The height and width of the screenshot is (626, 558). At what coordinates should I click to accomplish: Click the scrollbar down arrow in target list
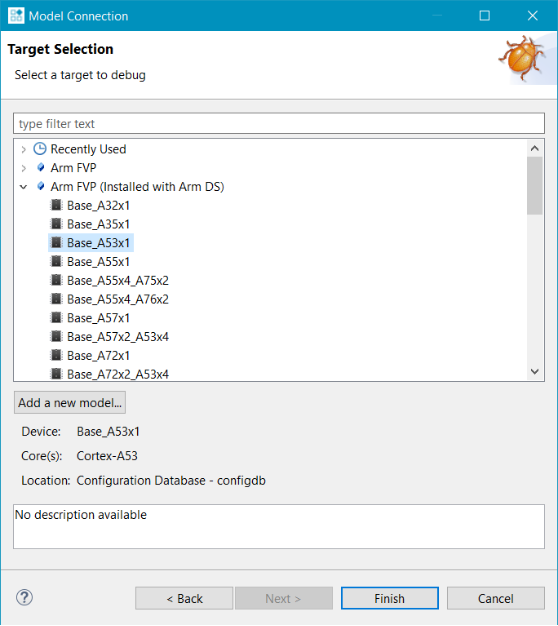click(x=535, y=371)
